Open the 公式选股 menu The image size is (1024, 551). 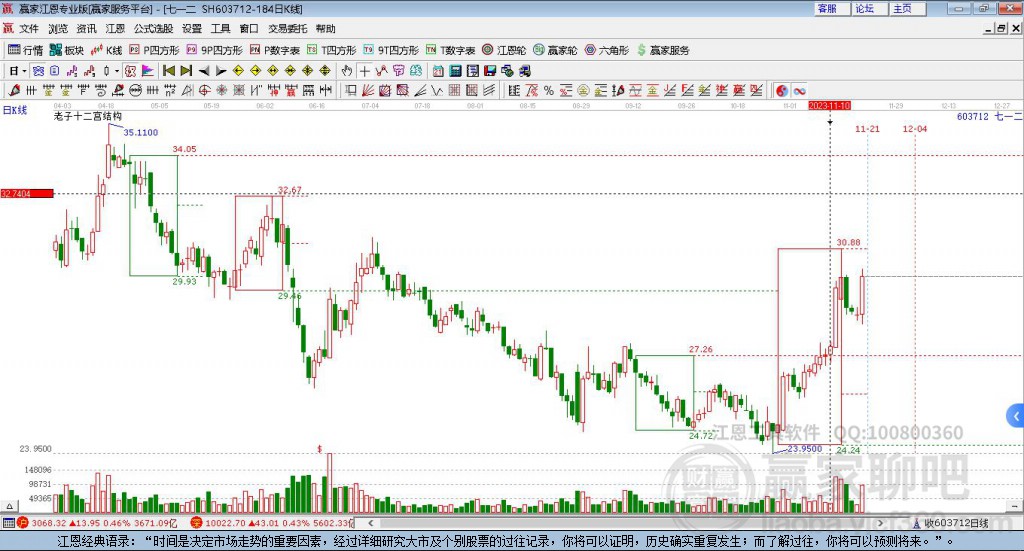pos(153,29)
